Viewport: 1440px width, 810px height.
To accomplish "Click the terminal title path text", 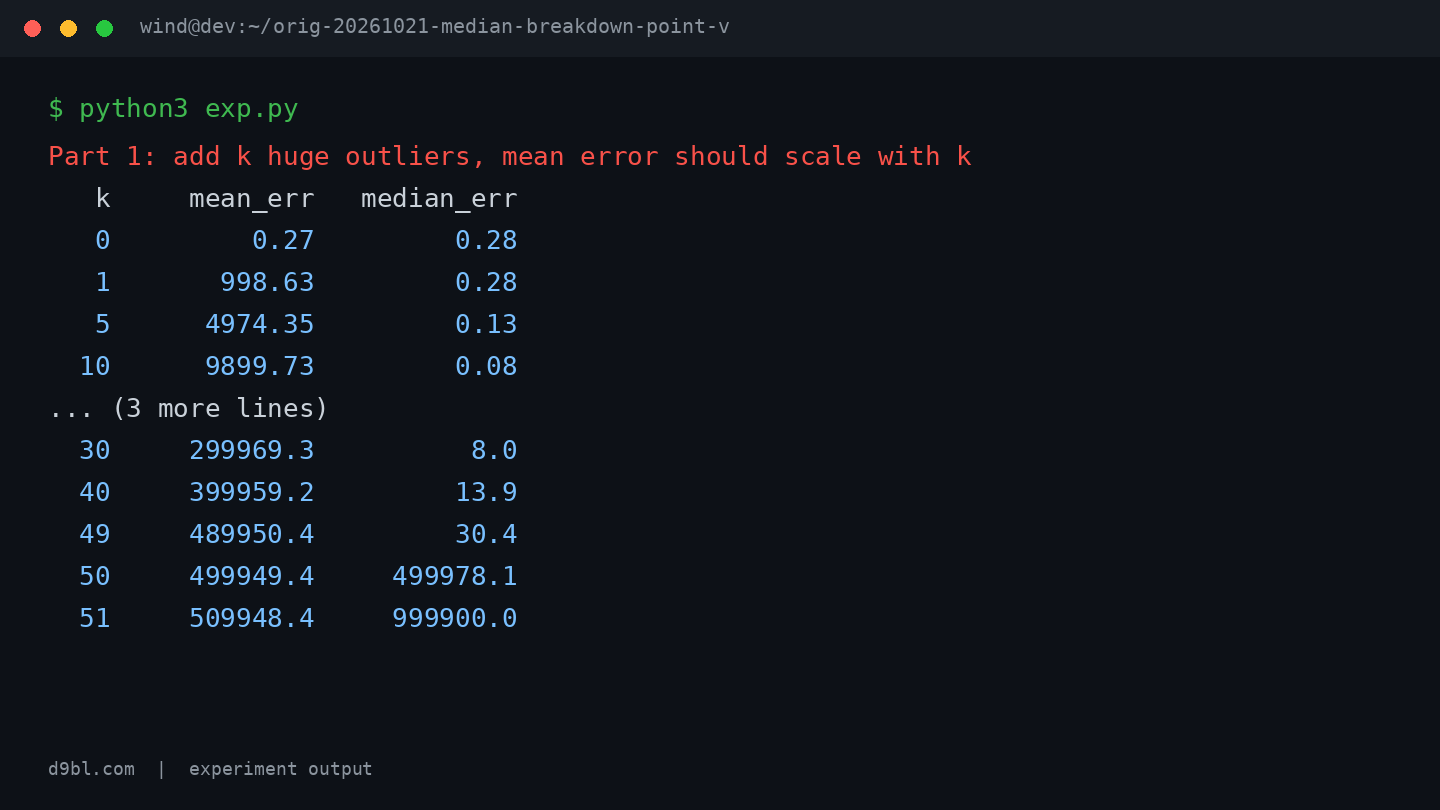I will click(x=434, y=27).
